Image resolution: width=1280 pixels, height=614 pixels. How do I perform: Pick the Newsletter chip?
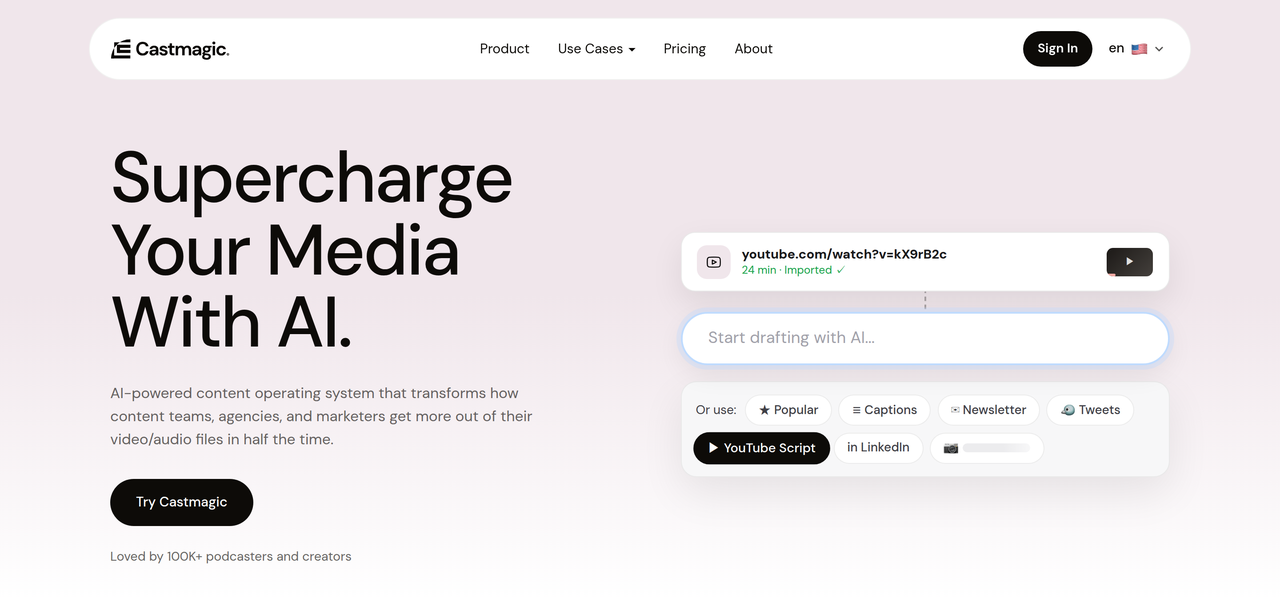point(988,410)
